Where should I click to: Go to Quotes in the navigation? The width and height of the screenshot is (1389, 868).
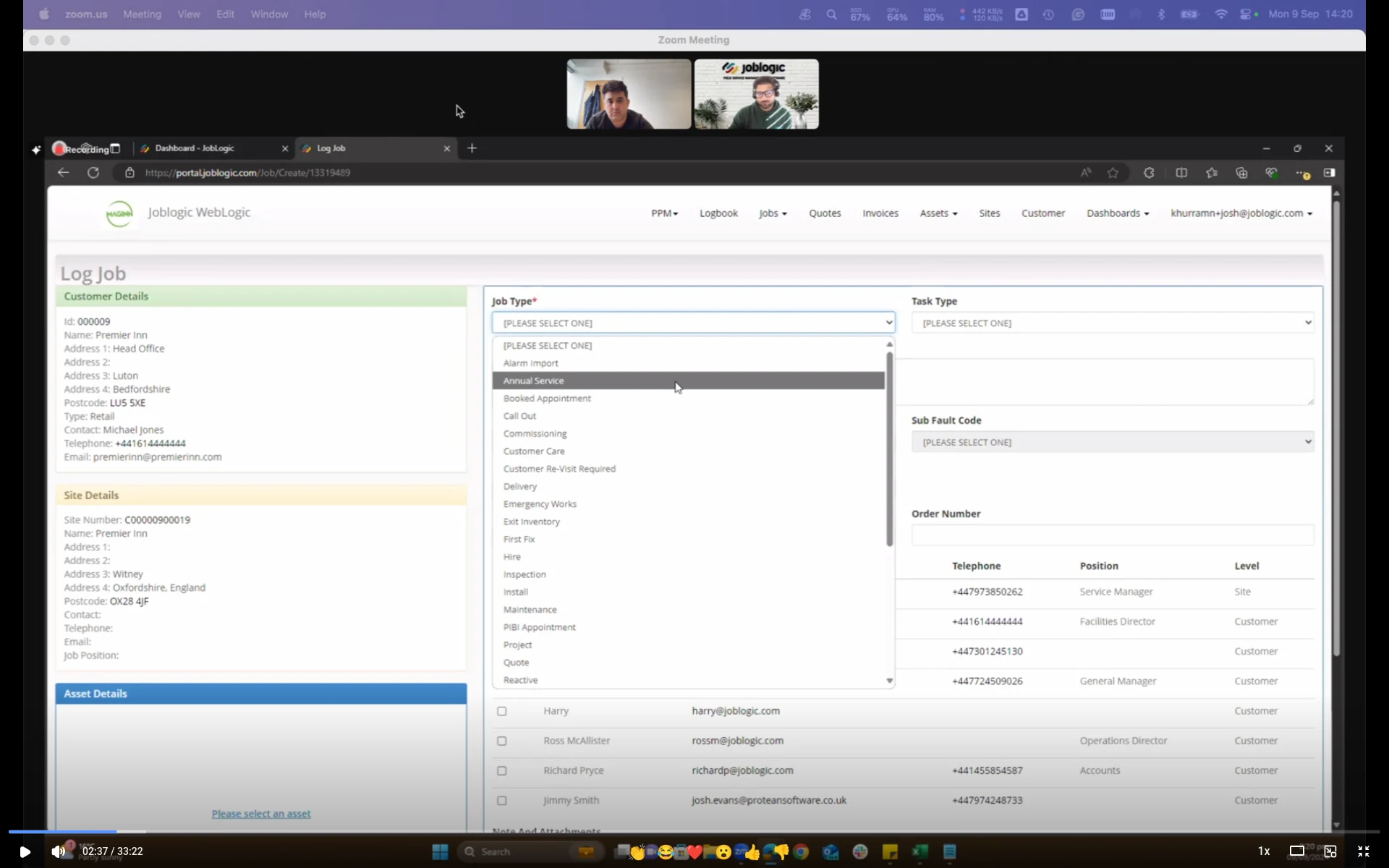point(825,213)
